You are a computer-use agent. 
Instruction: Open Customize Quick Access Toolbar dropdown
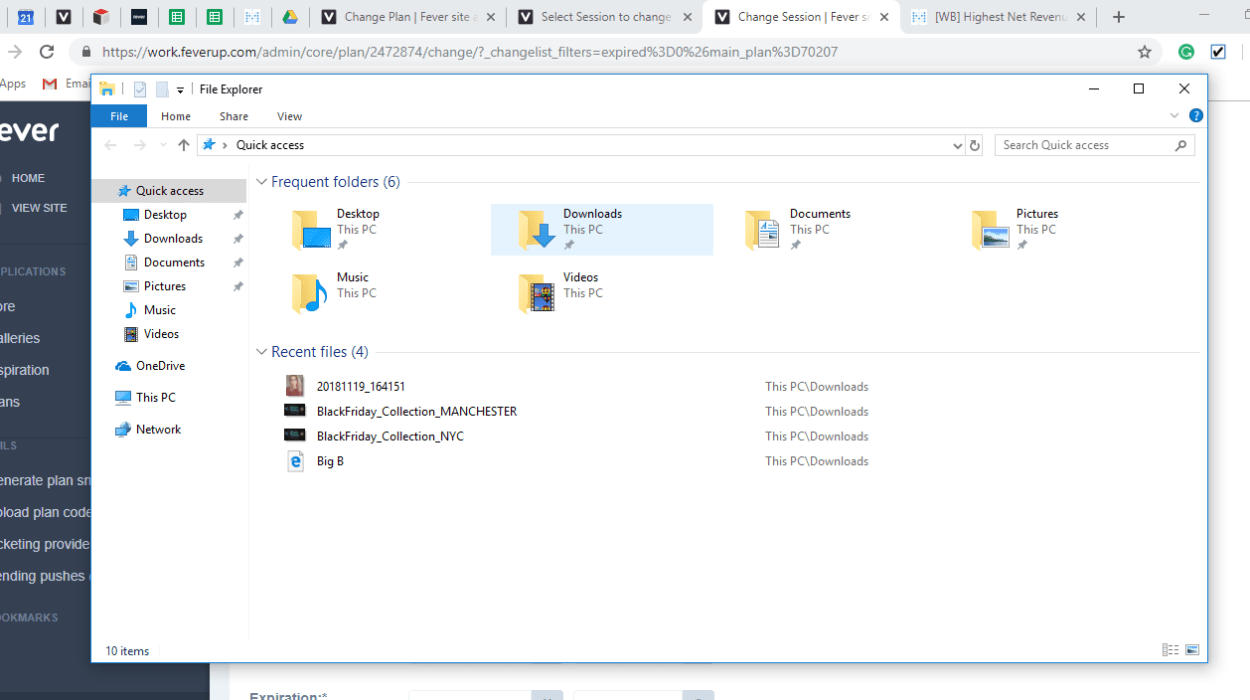pos(180,90)
